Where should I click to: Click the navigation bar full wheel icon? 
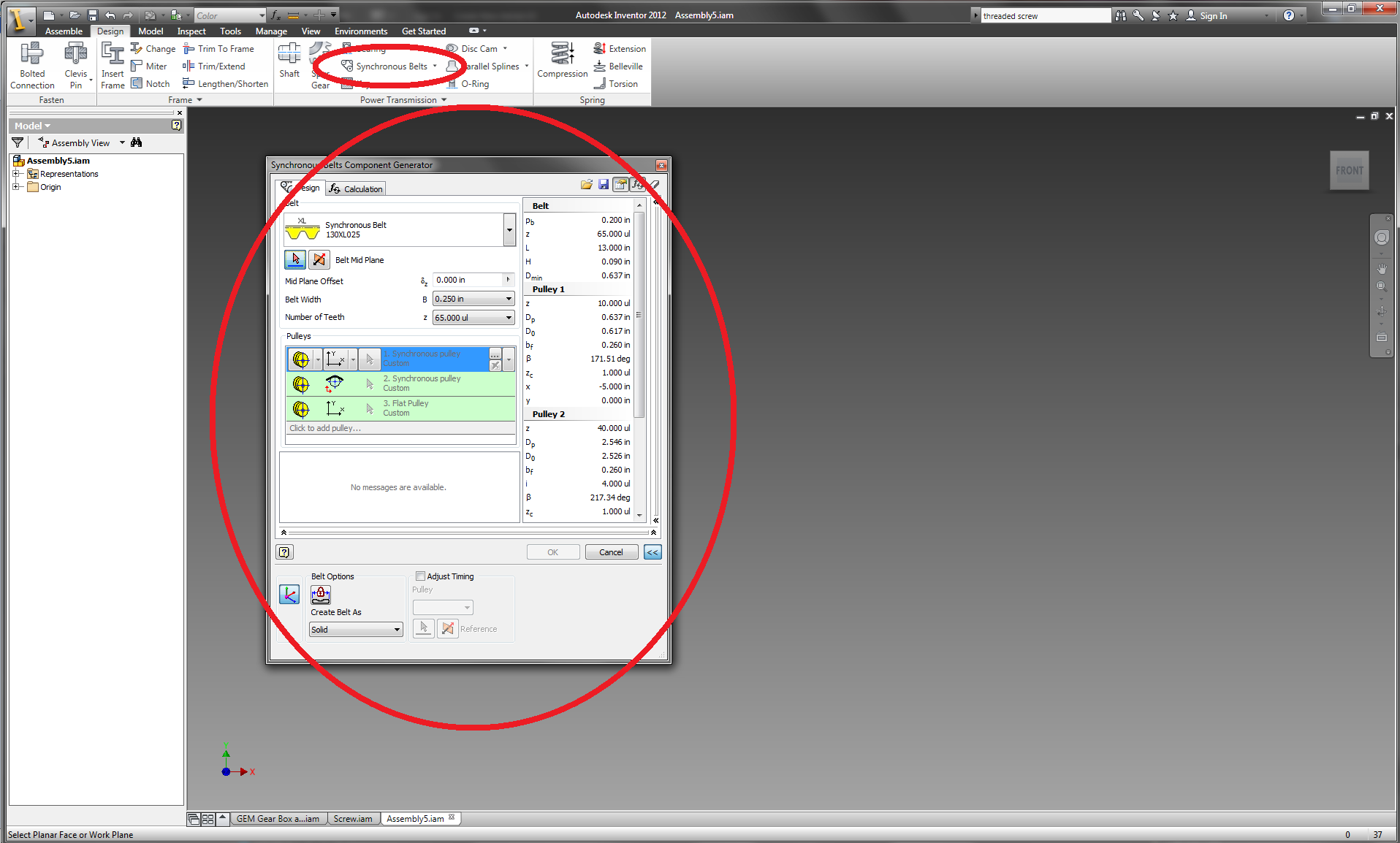1381,237
